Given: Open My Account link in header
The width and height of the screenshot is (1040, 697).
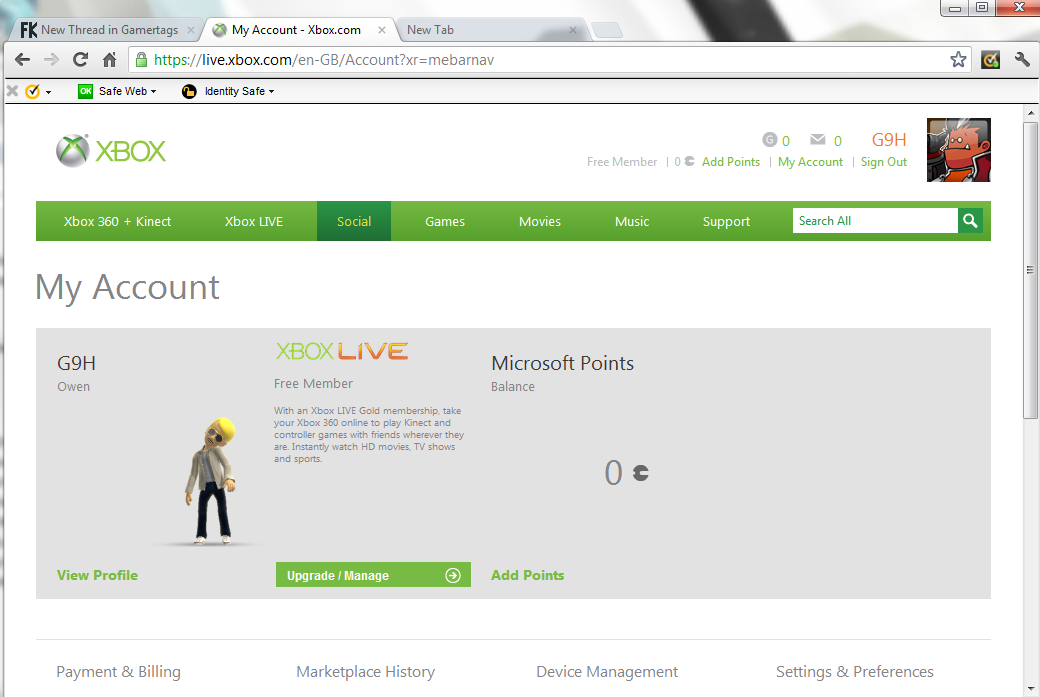Looking at the screenshot, I should [x=811, y=161].
